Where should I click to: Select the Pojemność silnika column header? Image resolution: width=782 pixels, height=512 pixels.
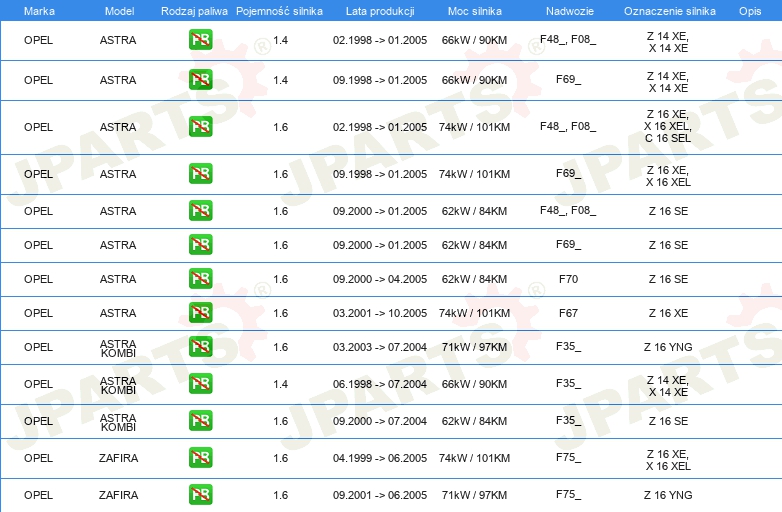(x=279, y=11)
